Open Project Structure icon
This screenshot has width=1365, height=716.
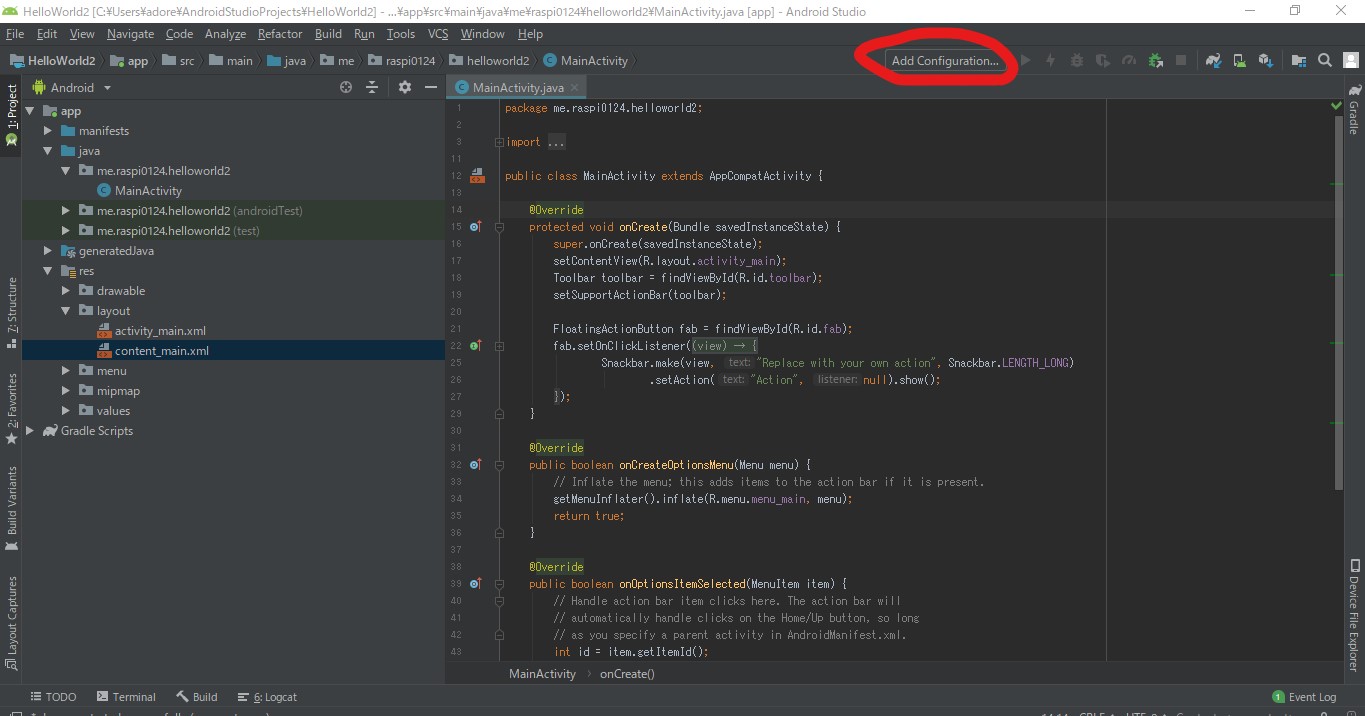[1299, 60]
